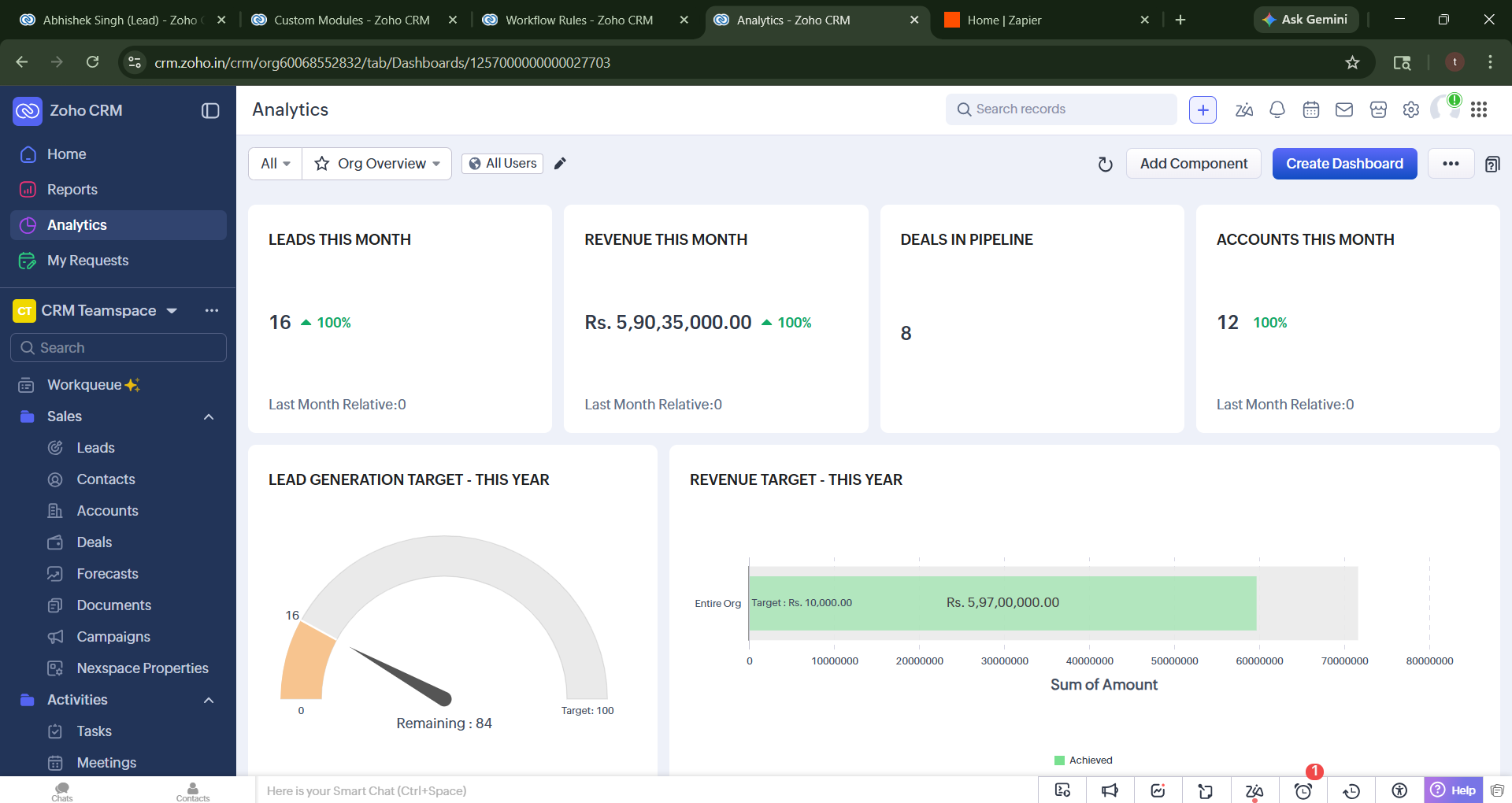Image resolution: width=1512 pixels, height=803 pixels.
Task: Click the dashboard refresh icon
Action: [x=1106, y=164]
